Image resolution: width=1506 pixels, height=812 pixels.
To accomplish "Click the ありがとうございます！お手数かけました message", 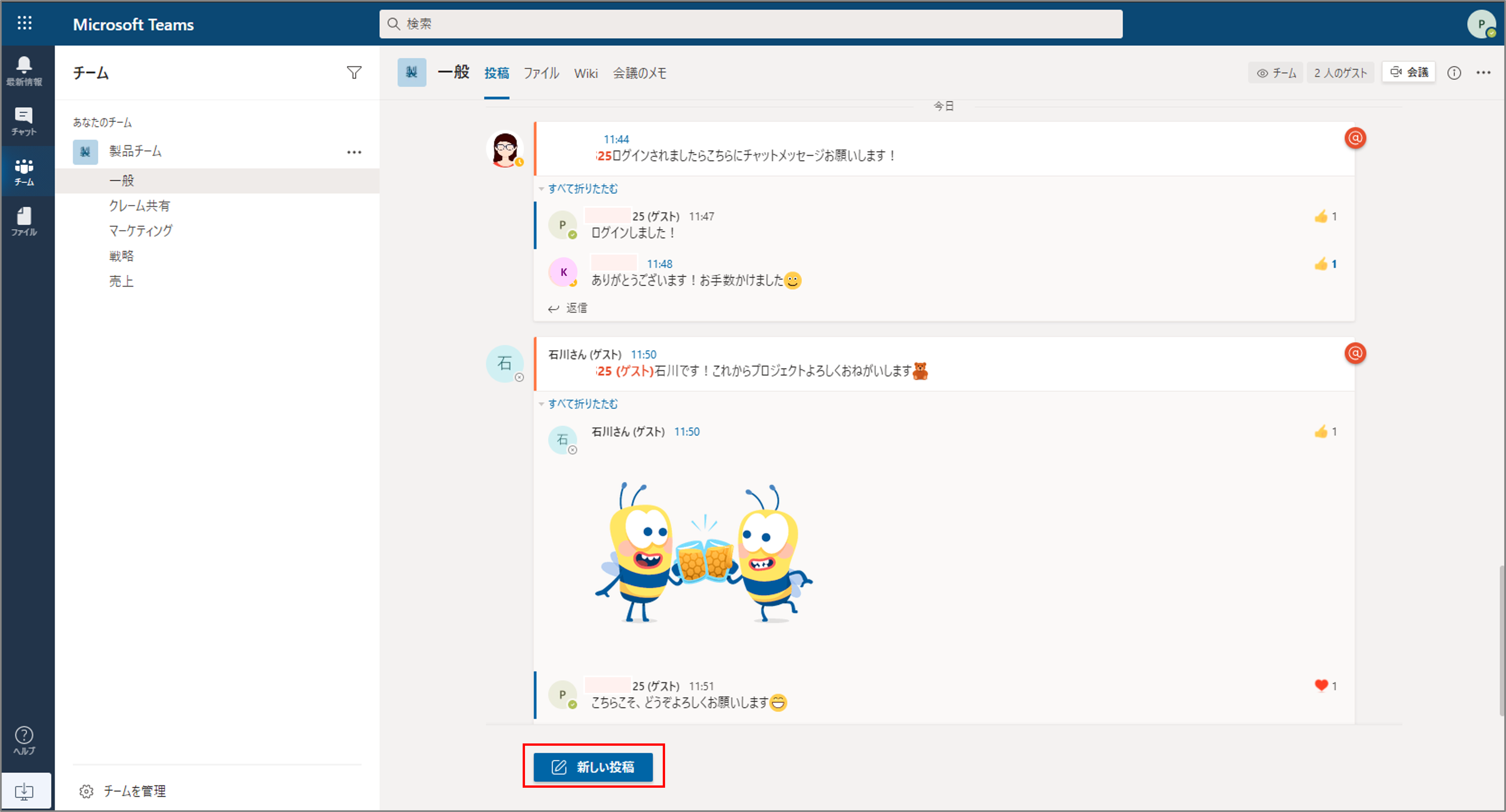I will (696, 280).
